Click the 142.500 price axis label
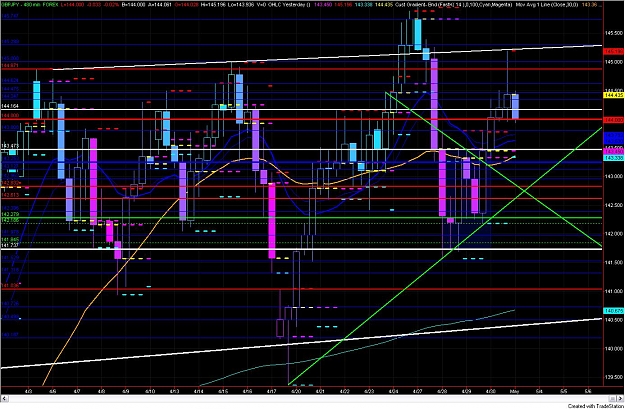Image resolution: width=625 pixels, height=409 pixels. [614, 205]
